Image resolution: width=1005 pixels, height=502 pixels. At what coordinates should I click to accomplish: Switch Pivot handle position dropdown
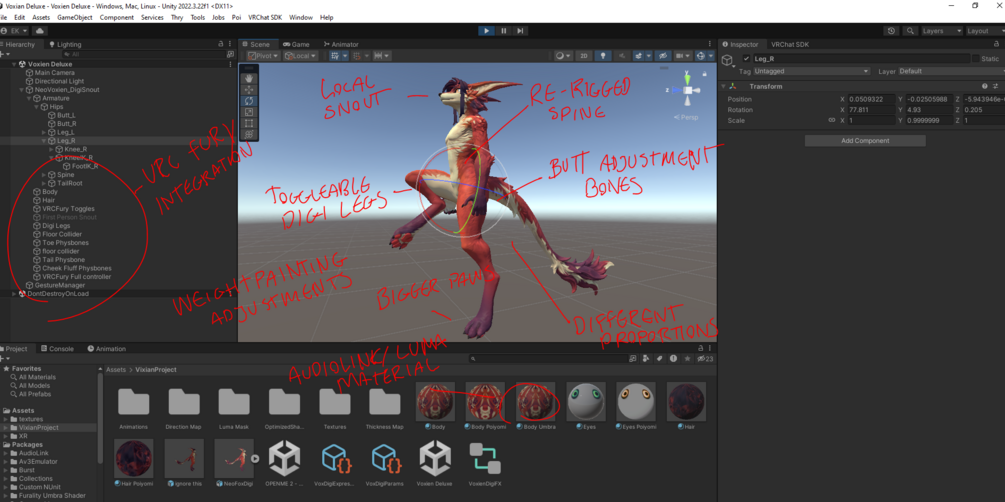click(263, 56)
